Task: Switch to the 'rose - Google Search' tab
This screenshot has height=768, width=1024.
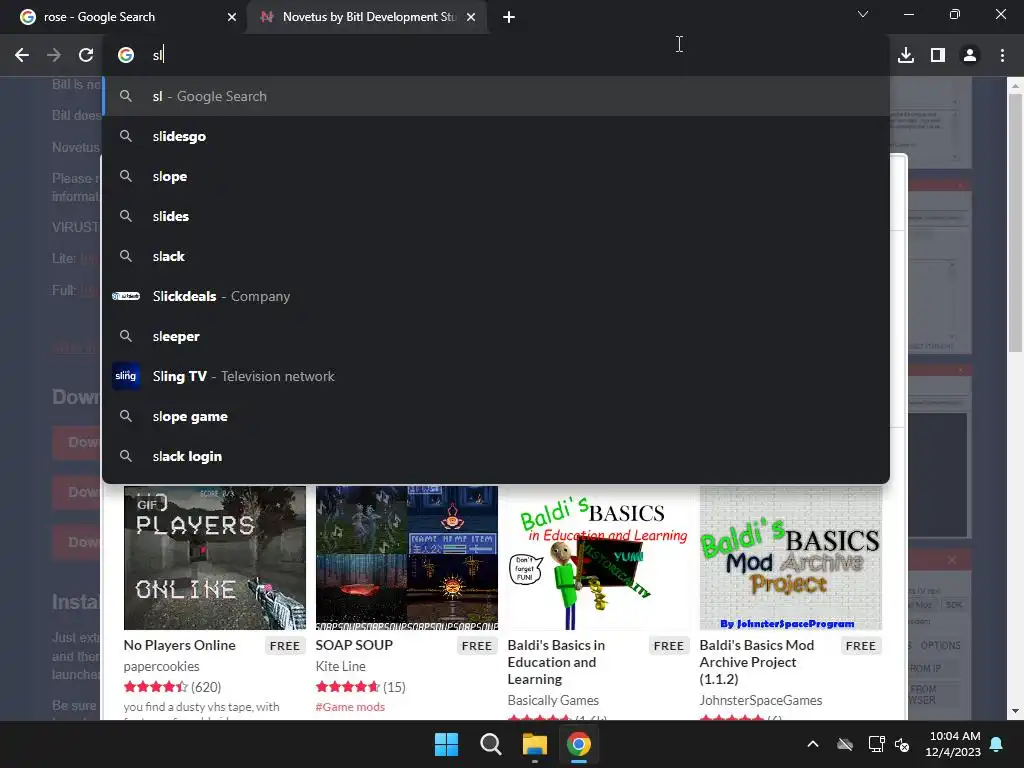Action: point(123,17)
